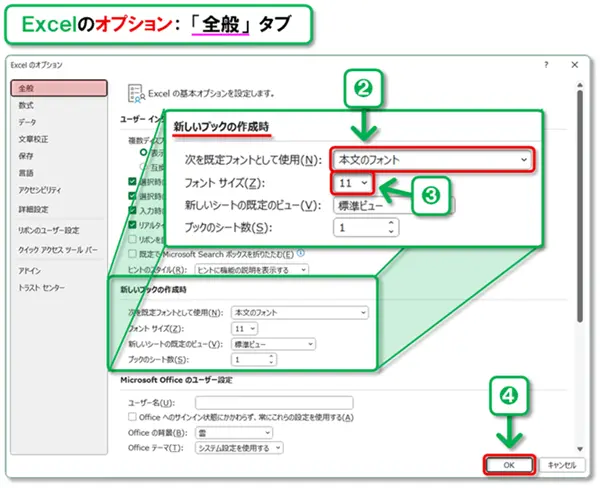Select the 全般 category in sidebar
Screen dimensions: 600x488
tap(59, 88)
